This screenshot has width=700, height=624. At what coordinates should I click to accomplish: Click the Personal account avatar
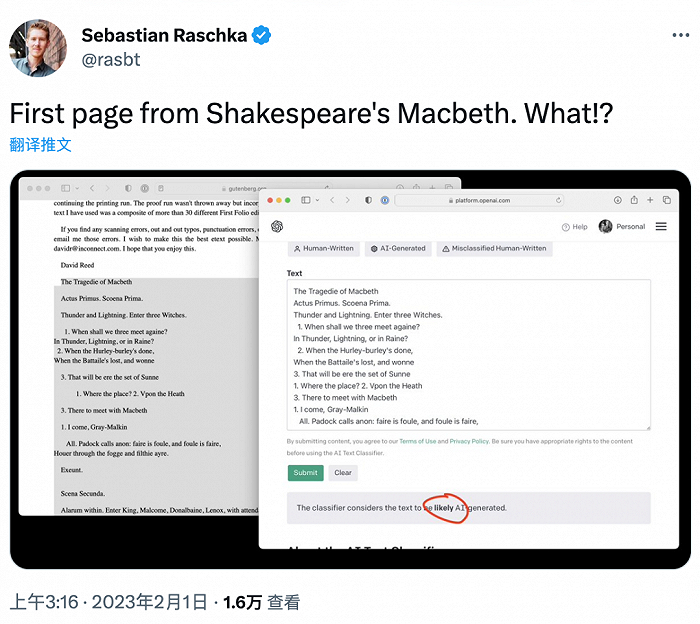pos(605,227)
